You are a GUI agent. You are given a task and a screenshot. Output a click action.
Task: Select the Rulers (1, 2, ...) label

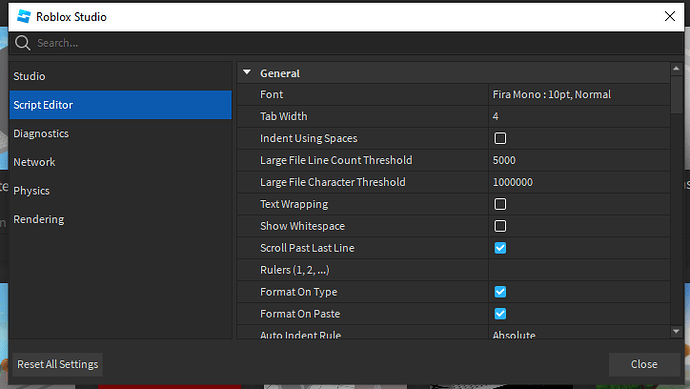click(x=294, y=270)
